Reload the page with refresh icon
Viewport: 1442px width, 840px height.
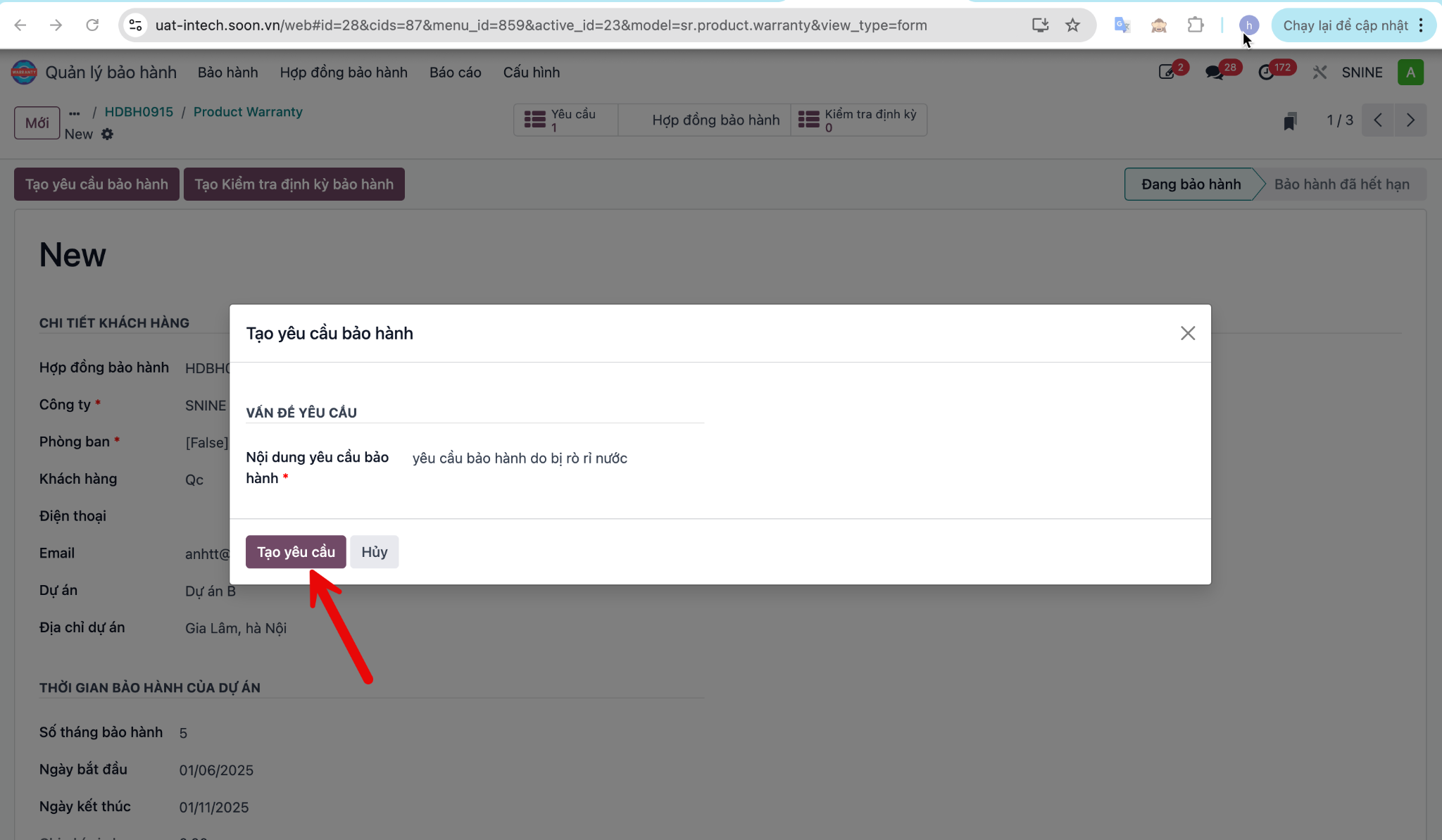coord(92,25)
